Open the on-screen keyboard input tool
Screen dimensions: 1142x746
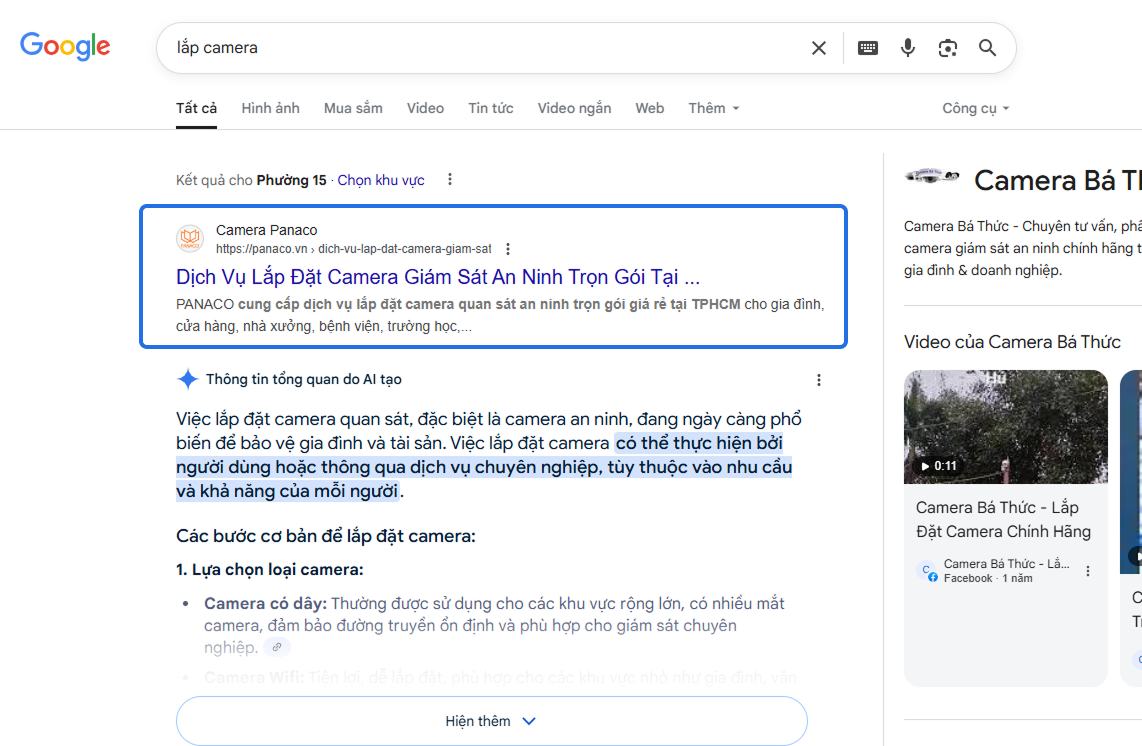pos(867,48)
